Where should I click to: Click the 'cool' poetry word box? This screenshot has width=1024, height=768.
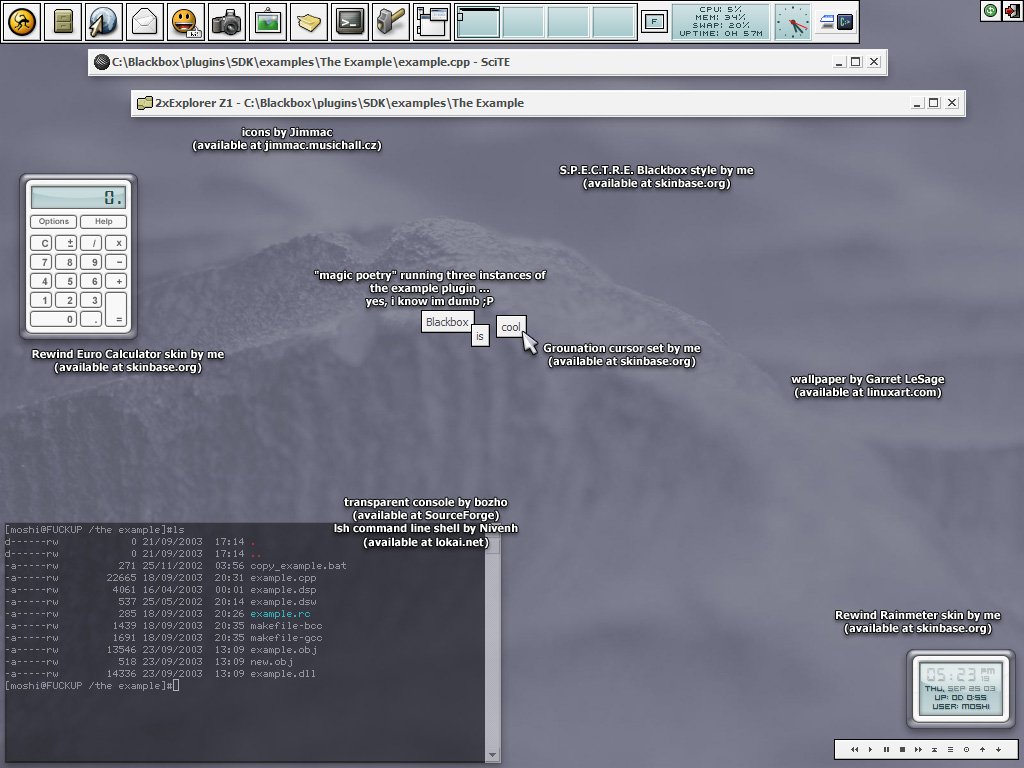(511, 327)
